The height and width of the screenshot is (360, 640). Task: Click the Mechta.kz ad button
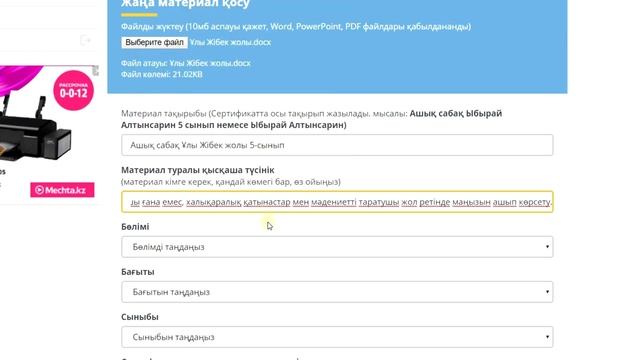[x=62, y=190]
